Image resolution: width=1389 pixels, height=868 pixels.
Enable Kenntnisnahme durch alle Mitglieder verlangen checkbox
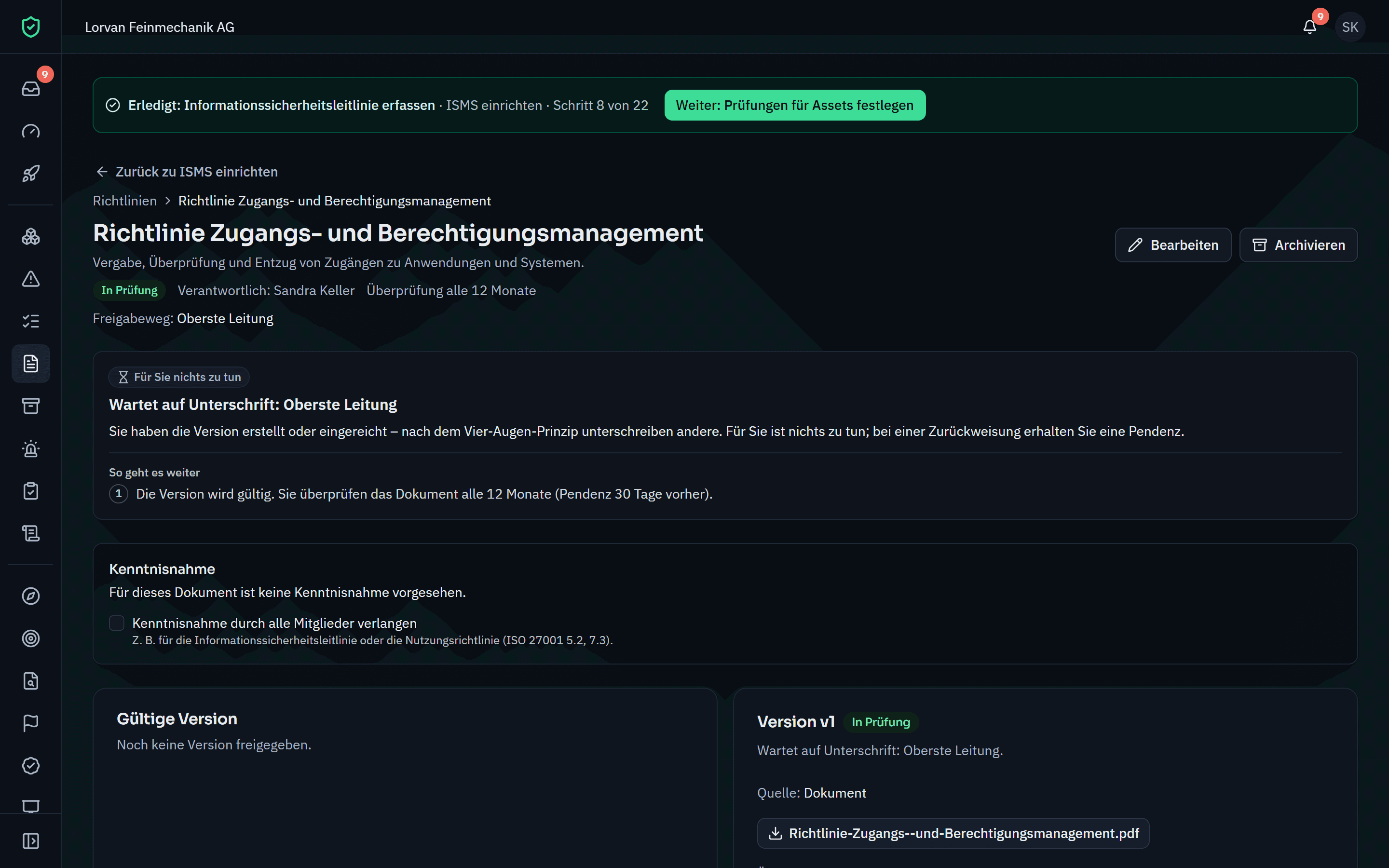click(x=117, y=623)
